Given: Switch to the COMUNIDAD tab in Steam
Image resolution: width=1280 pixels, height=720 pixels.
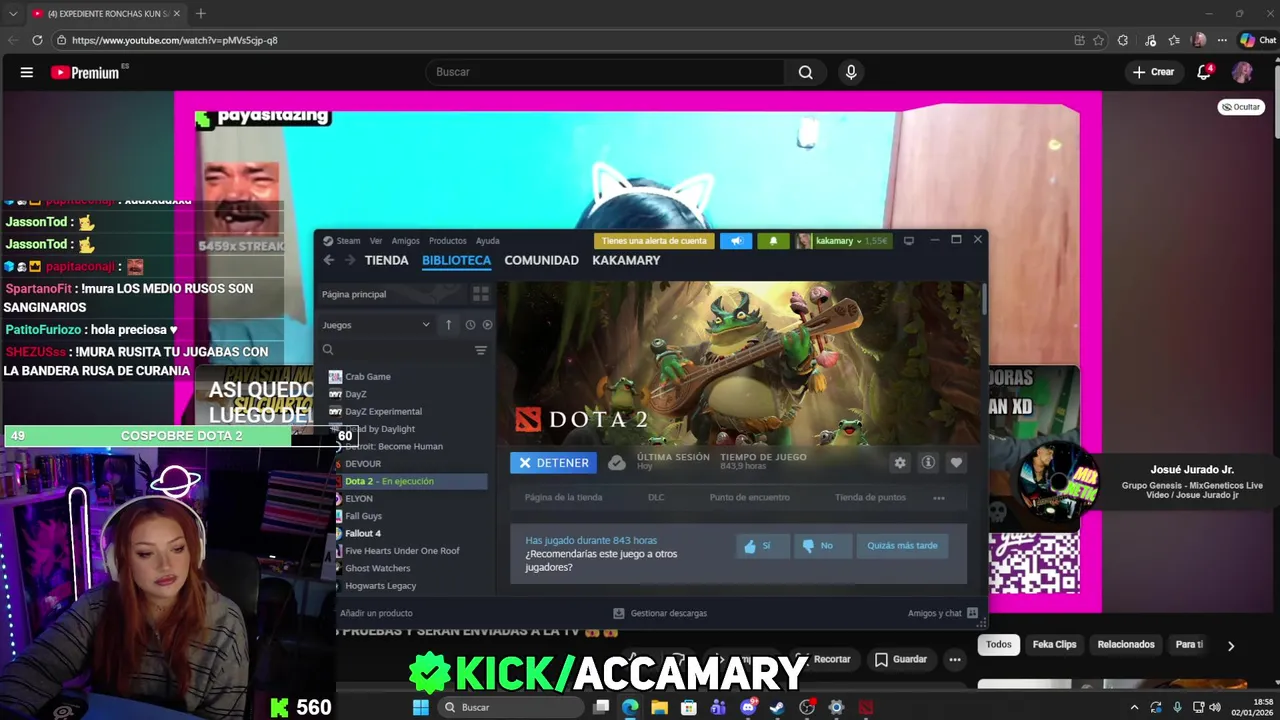Looking at the screenshot, I should tap(541, 260).
